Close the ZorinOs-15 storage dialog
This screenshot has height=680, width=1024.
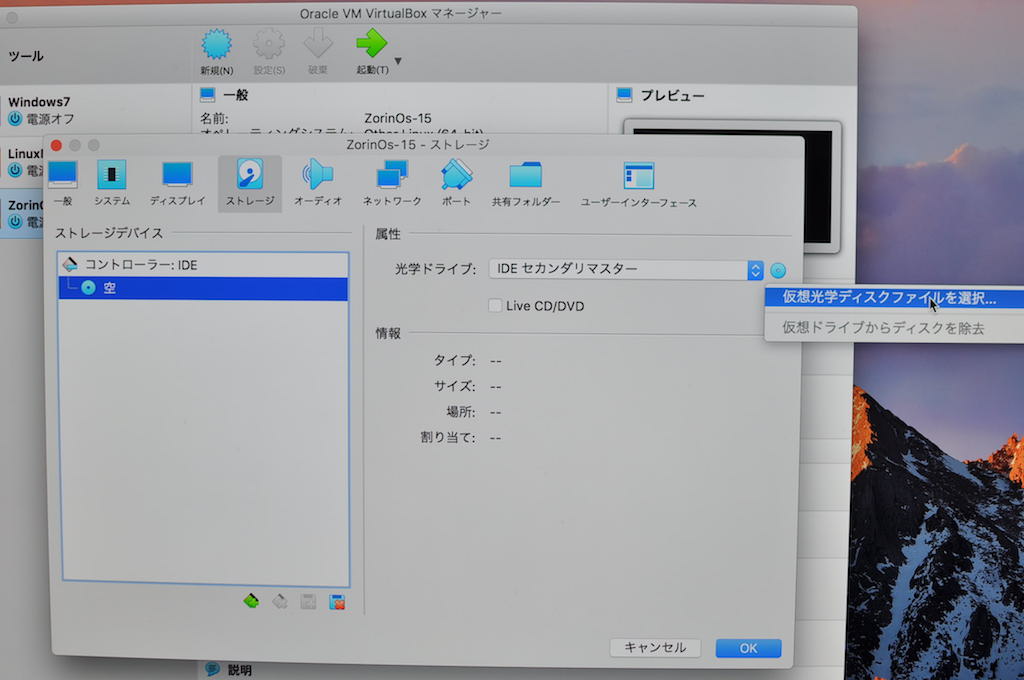point(56,145)
